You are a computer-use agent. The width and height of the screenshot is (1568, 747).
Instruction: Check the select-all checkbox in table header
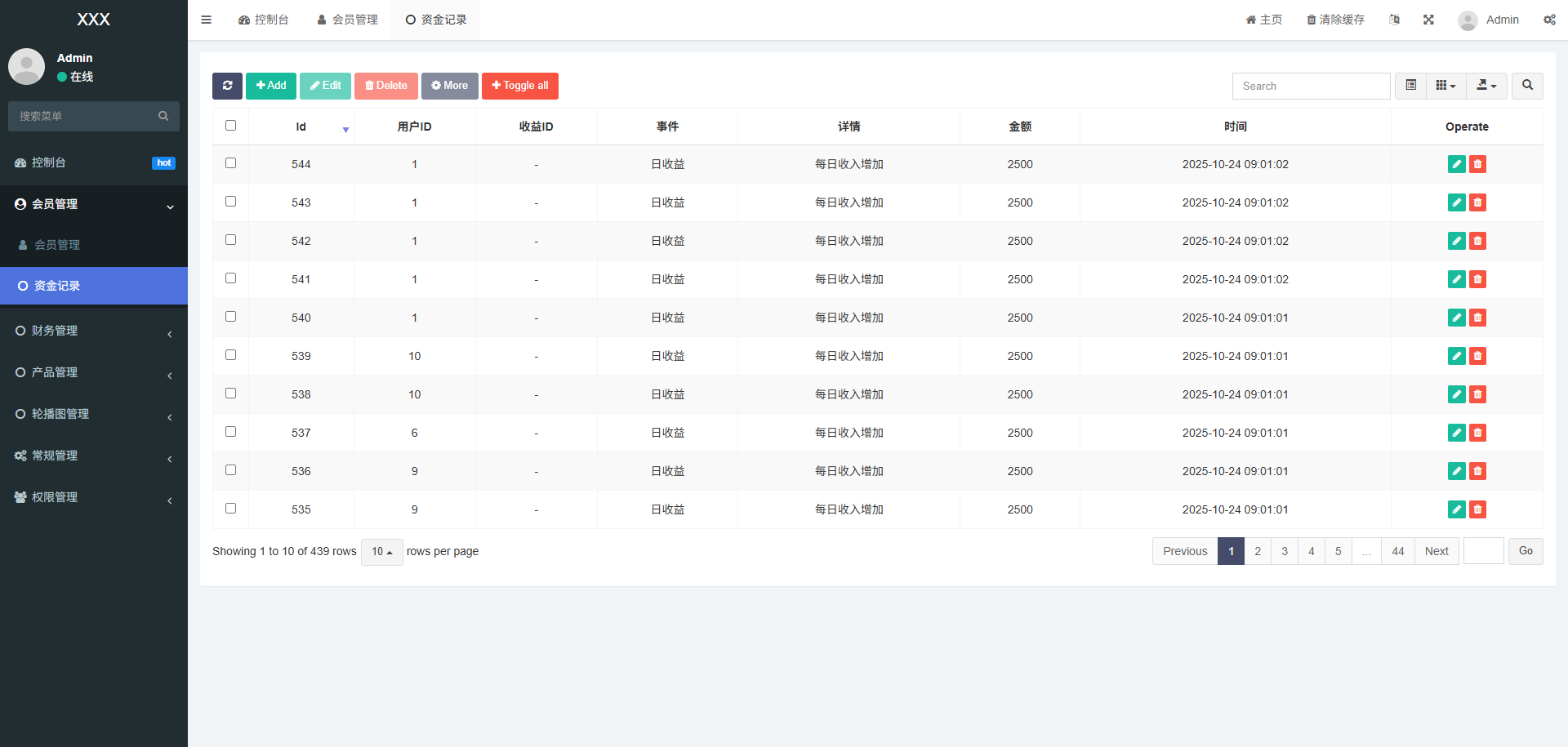(230, 126)
